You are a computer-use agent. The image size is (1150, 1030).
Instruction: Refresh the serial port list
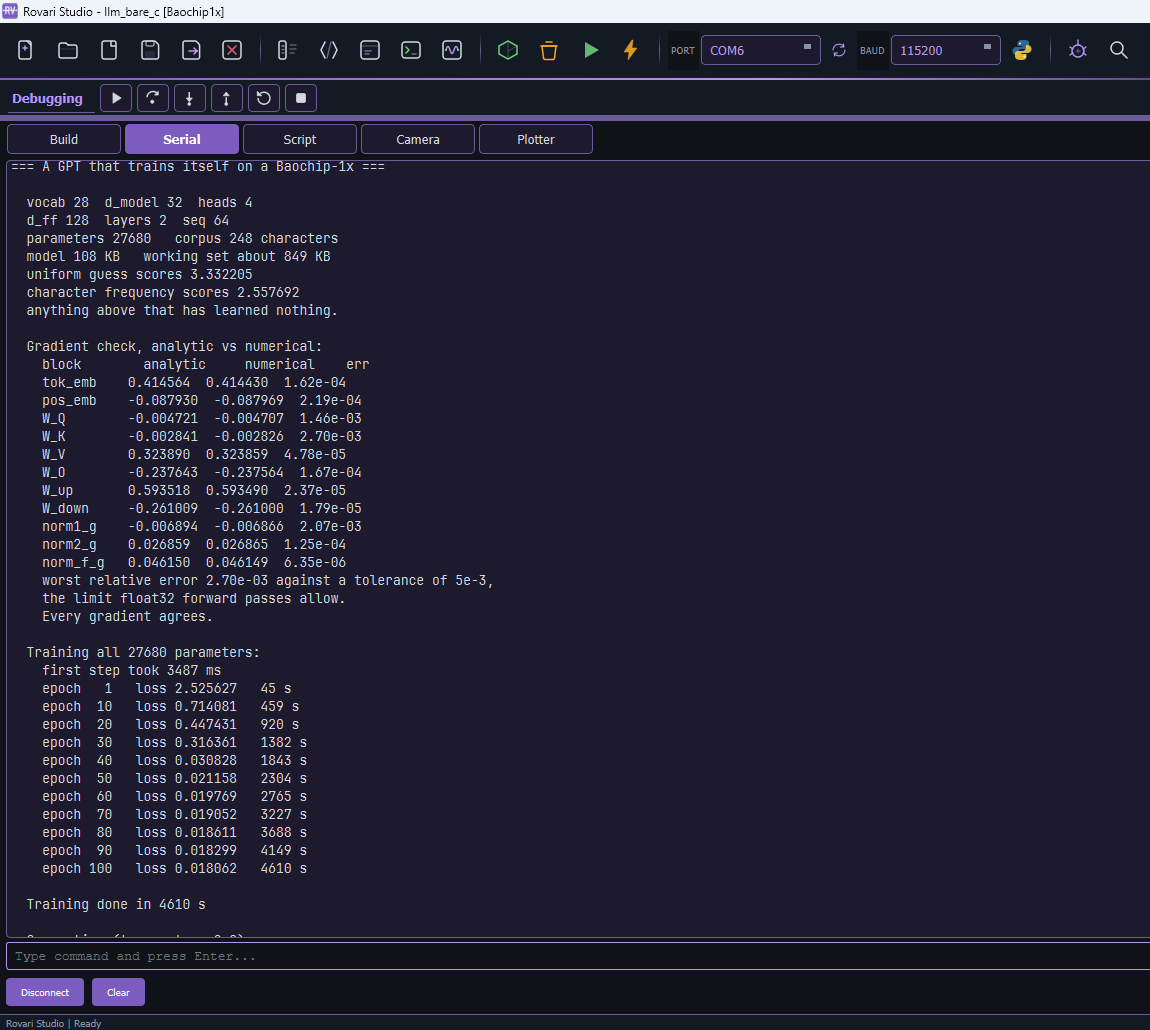coord(839,50)
